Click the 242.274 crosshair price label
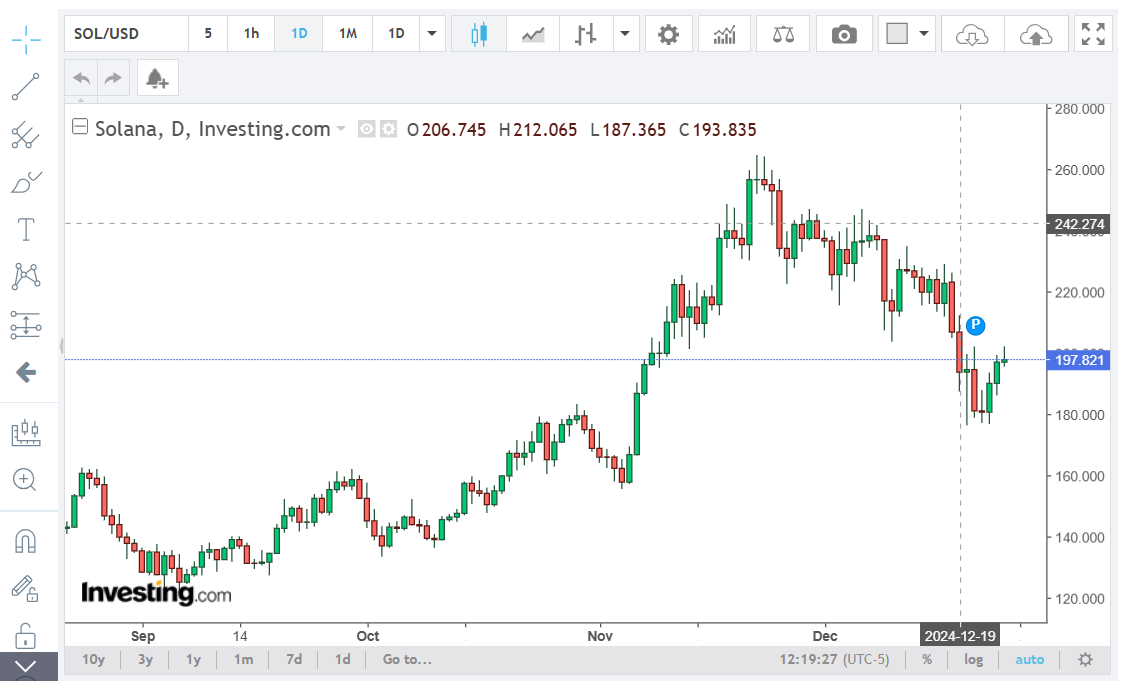 pyautogui.click(x=1079, y=224)
